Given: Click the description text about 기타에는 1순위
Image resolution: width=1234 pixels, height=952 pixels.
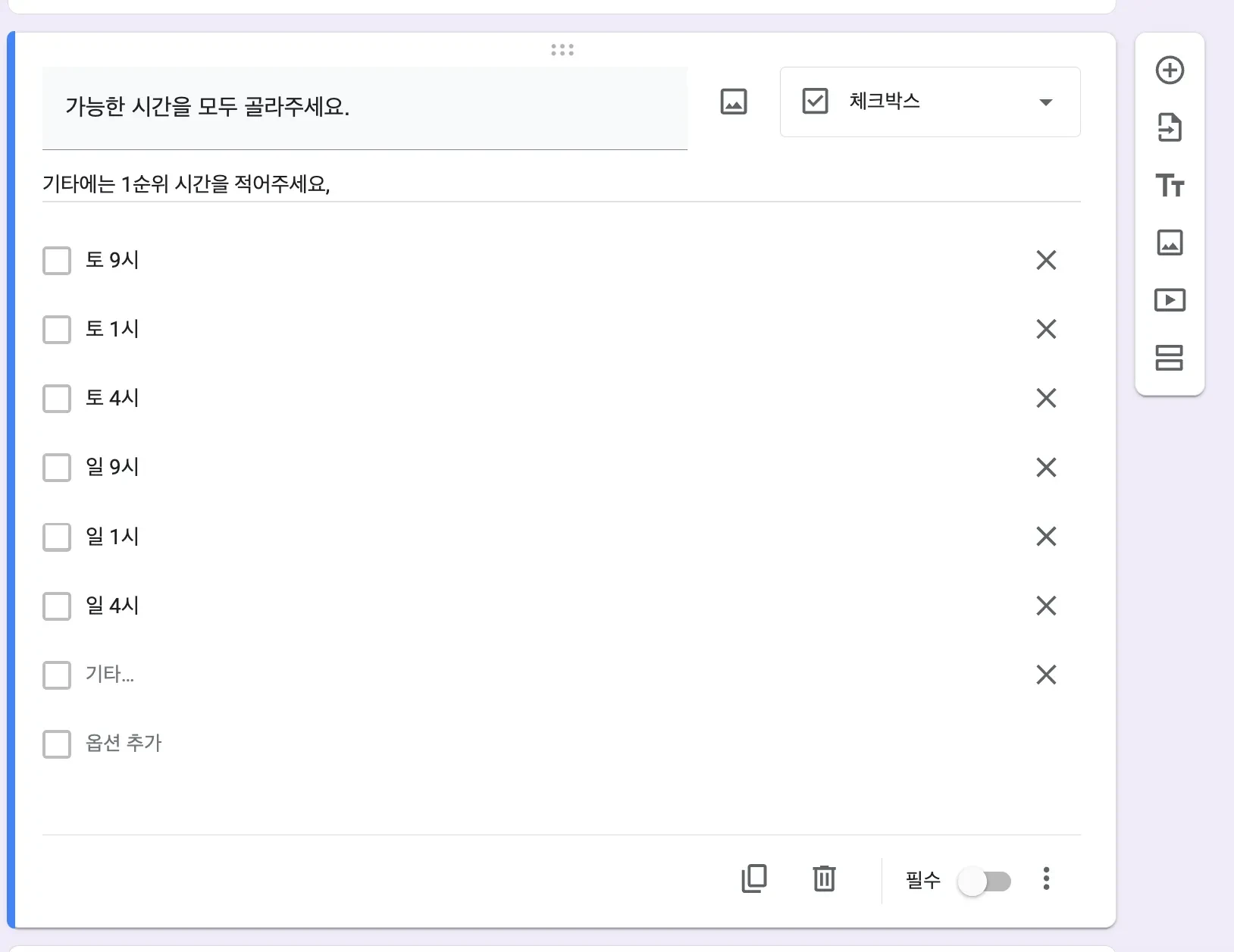Looking at the screenshot, I should tap(186, 184).
